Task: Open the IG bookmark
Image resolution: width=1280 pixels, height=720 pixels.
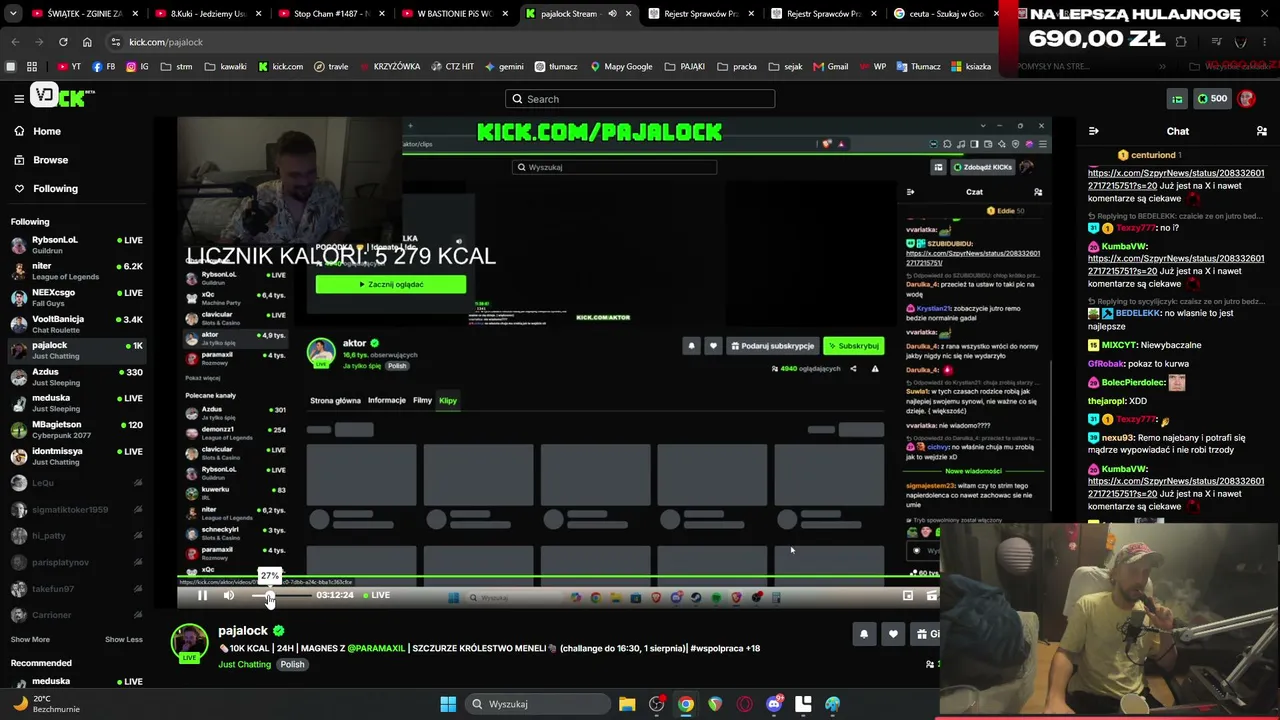Action: click(x=137, y=67)
